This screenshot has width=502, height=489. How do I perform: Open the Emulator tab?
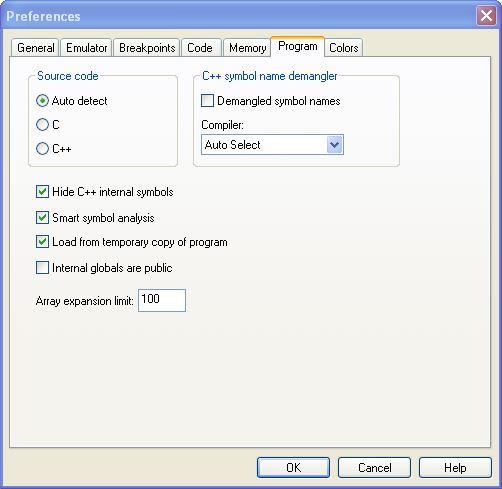coord(86,48)
